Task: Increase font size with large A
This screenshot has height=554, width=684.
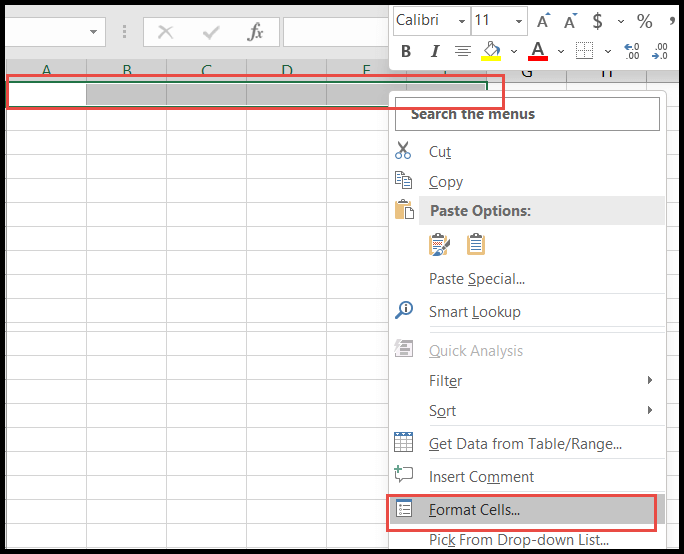Action: point(543,21)
